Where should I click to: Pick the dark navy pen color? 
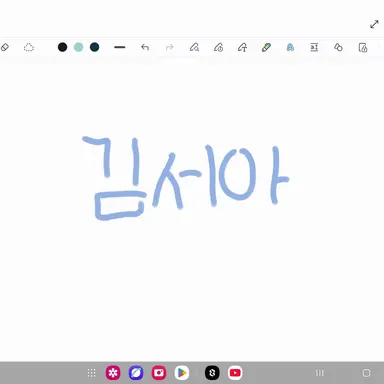coord(95,47)
